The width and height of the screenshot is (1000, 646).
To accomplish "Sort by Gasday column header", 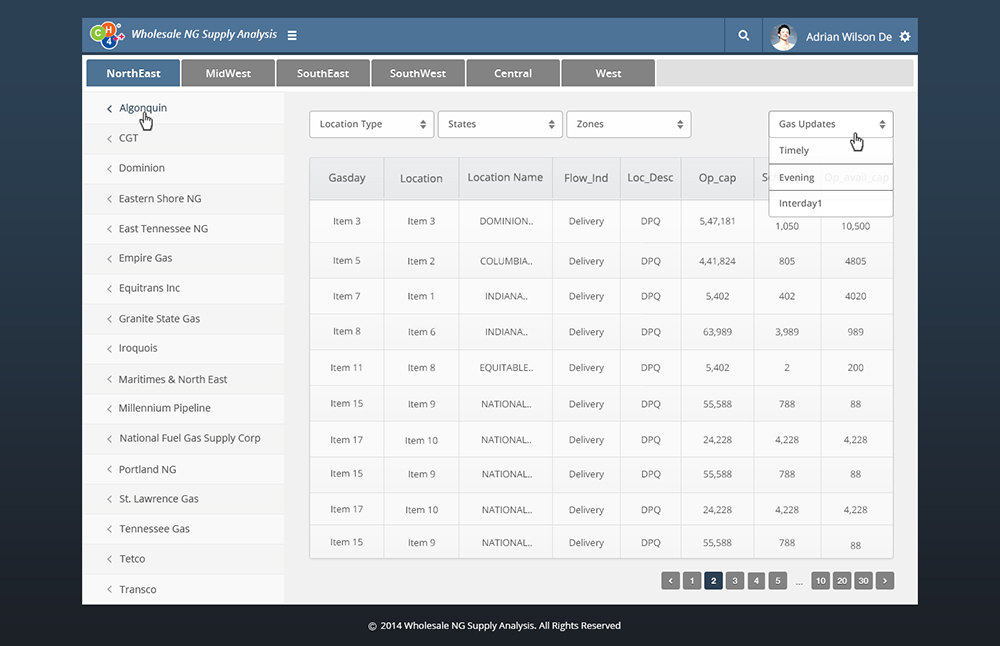I will 346,178.
